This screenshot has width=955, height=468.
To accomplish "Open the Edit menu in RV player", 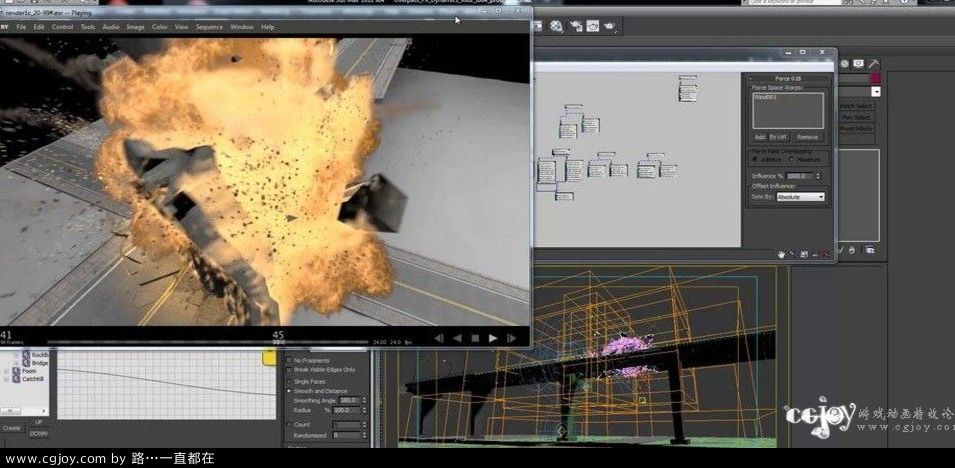I will pyautogui.click(x=39, y=27).
